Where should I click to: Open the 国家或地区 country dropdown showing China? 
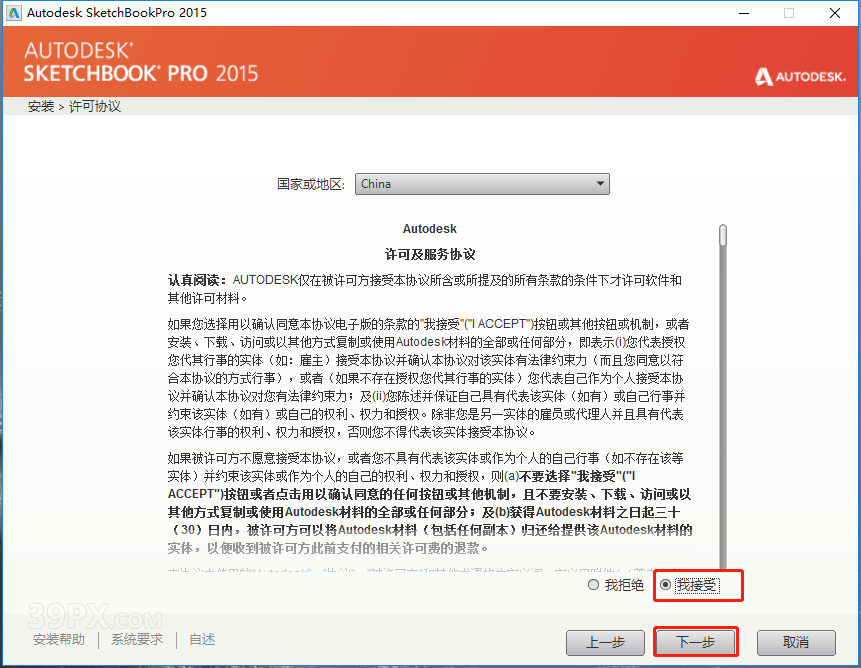point(482,184)
